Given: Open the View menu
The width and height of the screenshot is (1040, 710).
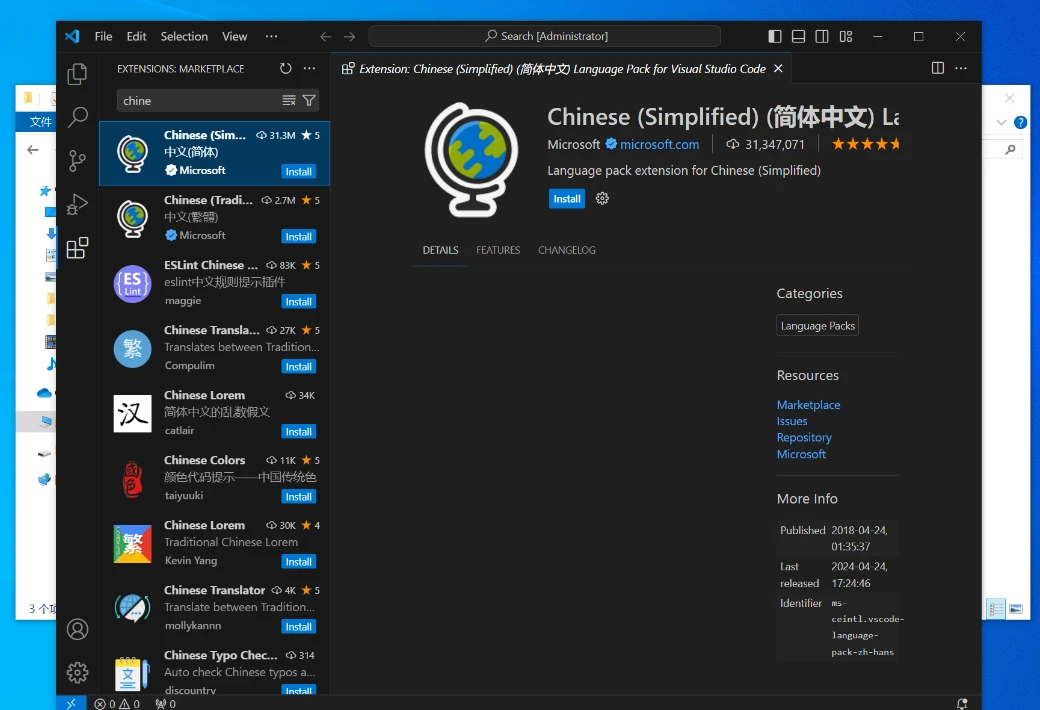Looking at the screenshot, I should [234, 36].
